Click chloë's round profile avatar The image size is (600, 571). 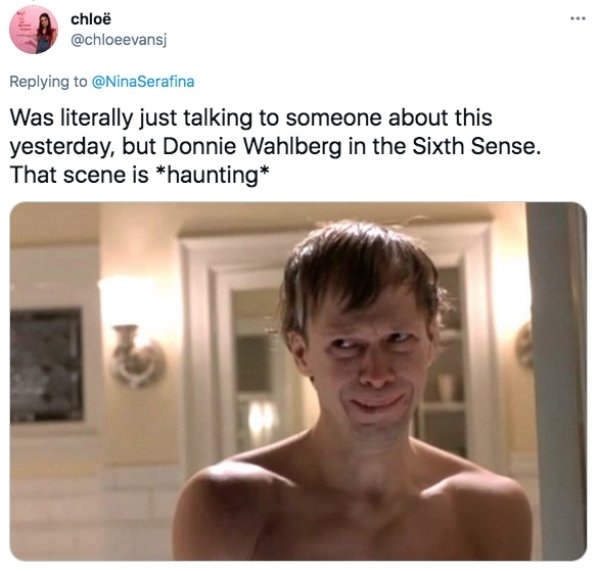click(x=34, y=29)
